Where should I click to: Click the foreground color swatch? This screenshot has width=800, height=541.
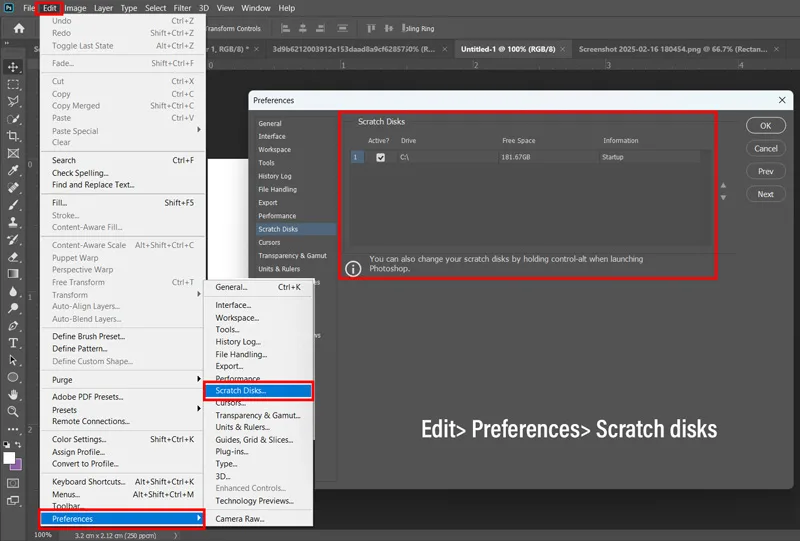(x=9, y=458)
